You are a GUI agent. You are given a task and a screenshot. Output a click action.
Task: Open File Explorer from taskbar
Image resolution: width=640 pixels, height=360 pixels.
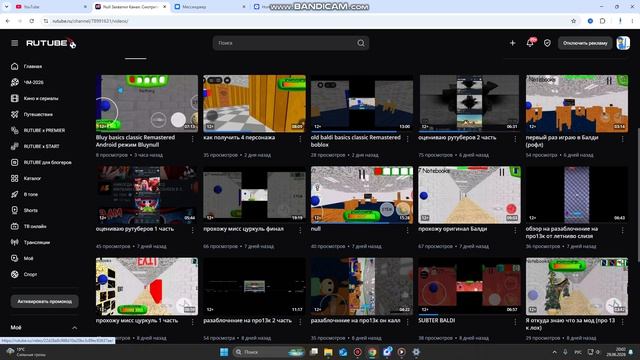click(328, 352)
